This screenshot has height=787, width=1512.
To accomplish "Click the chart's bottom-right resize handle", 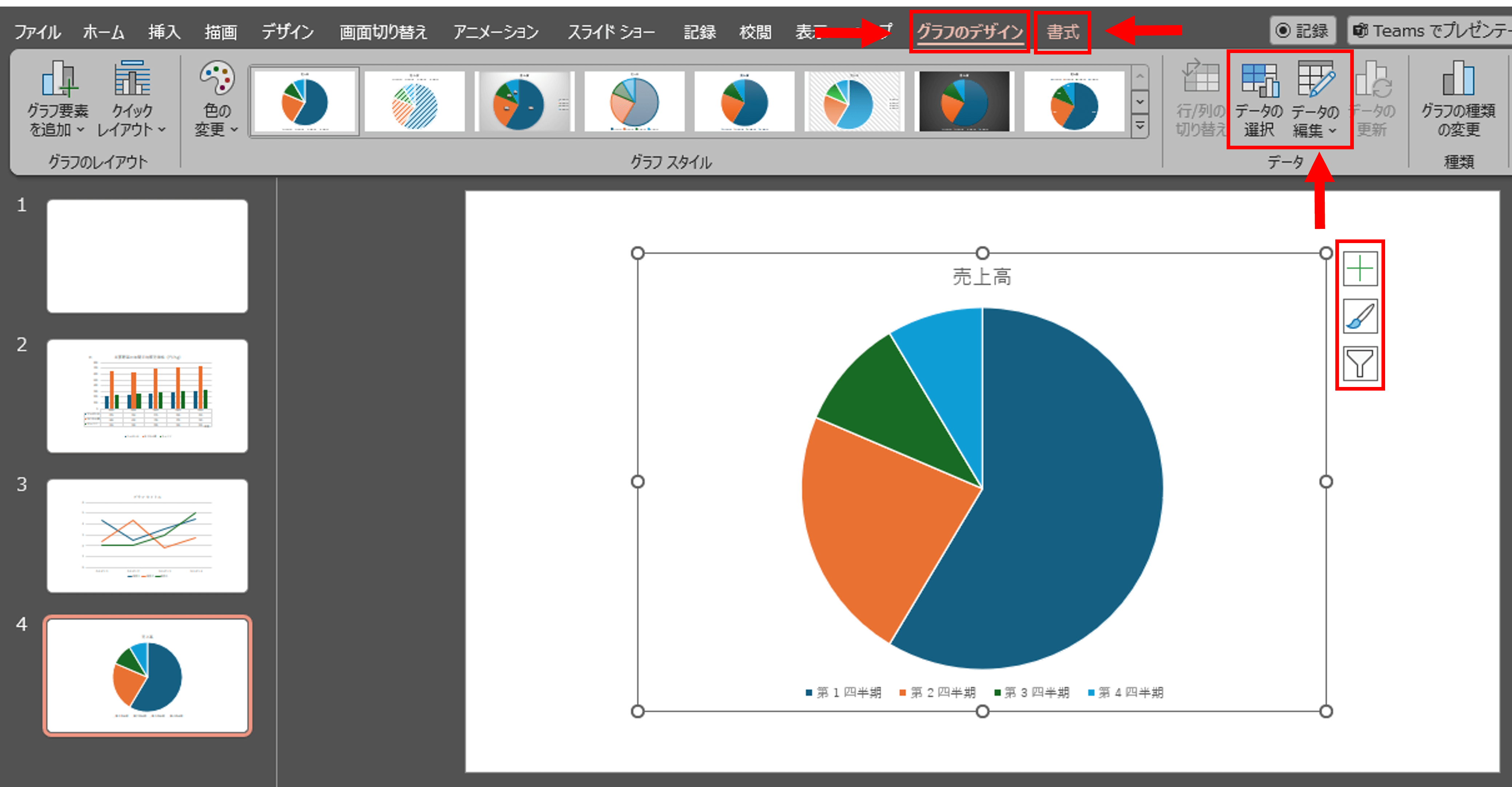I will 1326,711.
